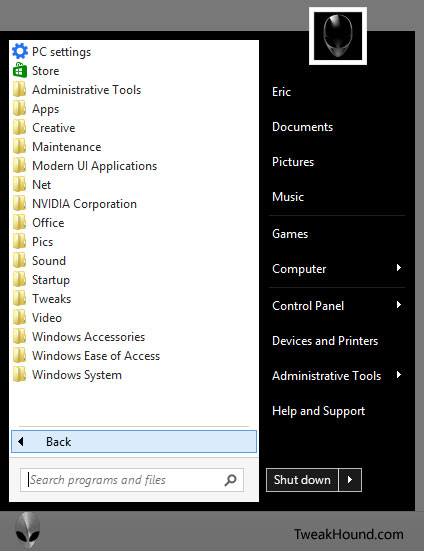Click the magnifying glass search icon

tap(230, 480)
